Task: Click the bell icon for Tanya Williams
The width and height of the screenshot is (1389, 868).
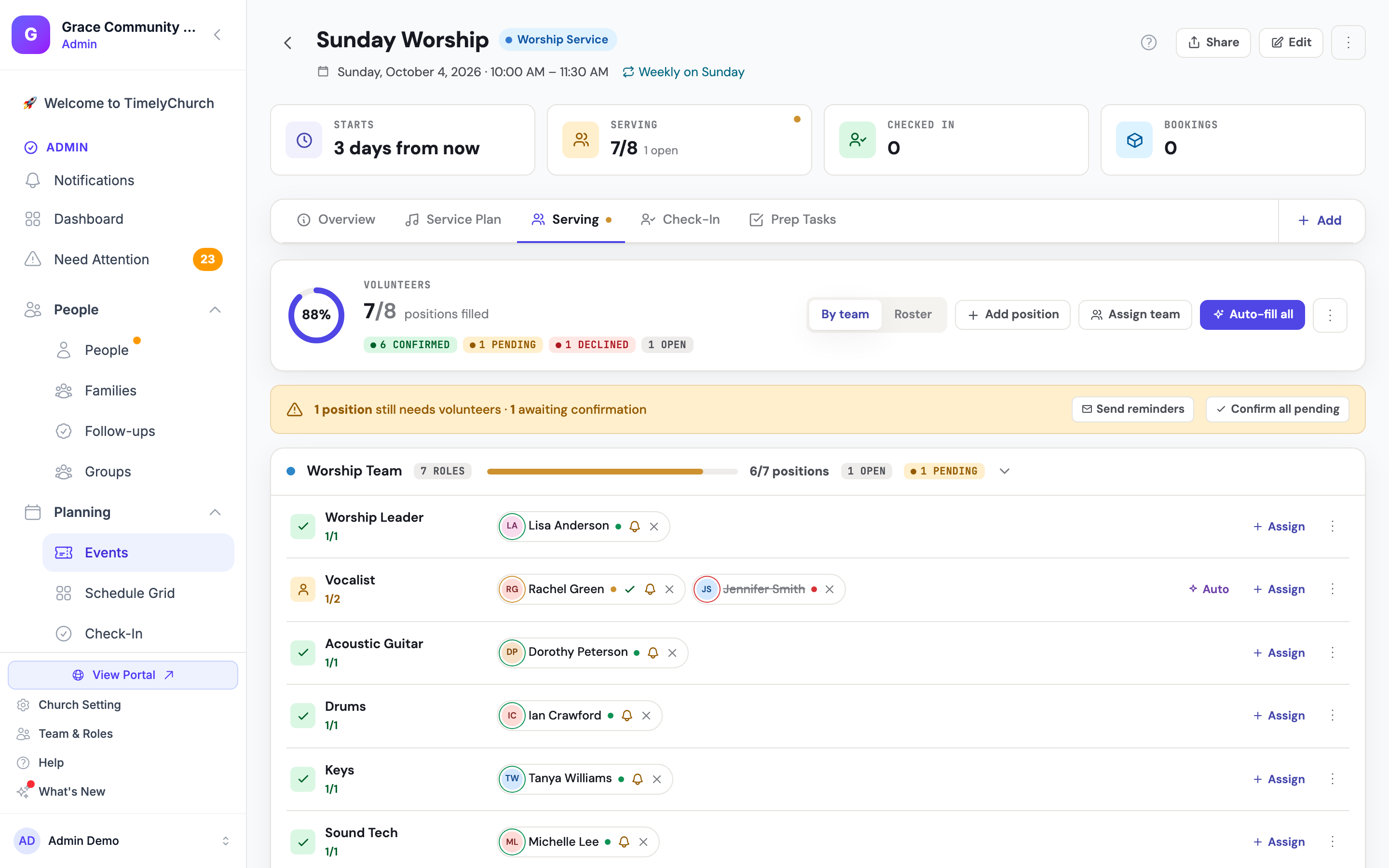Action: [637, 779]
